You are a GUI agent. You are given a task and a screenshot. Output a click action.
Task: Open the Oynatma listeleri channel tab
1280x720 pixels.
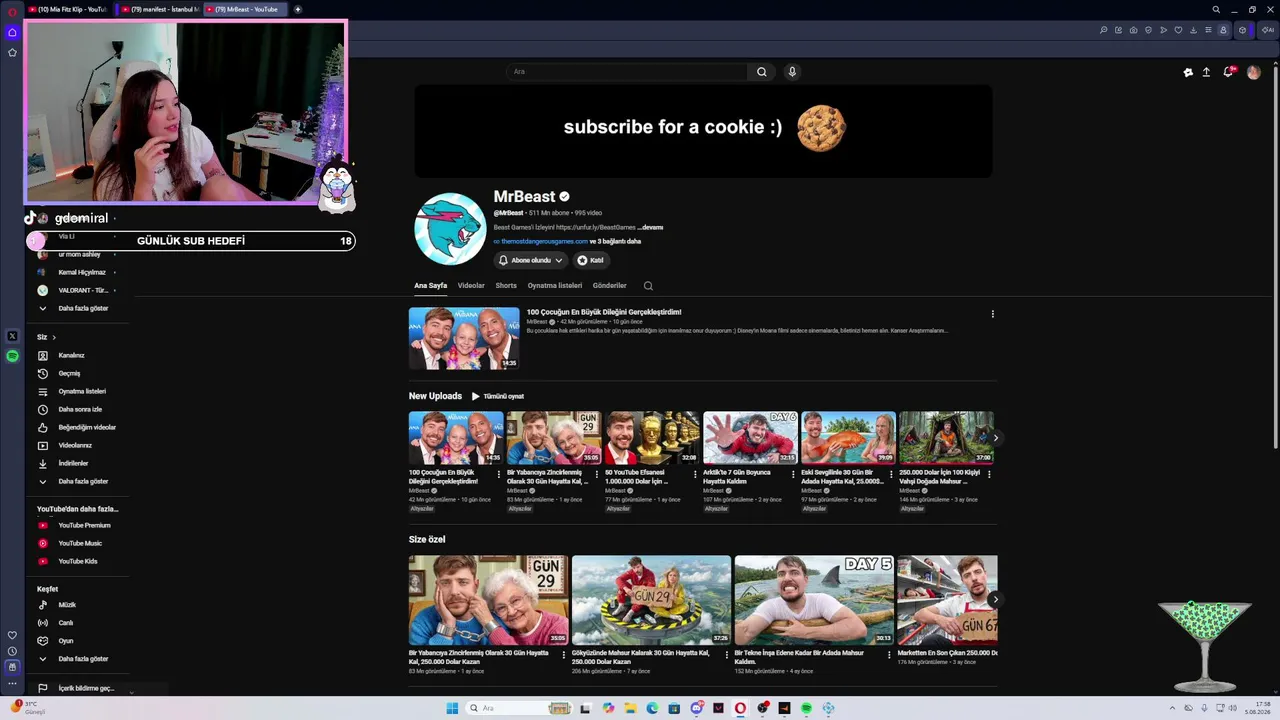pos(555,286)
